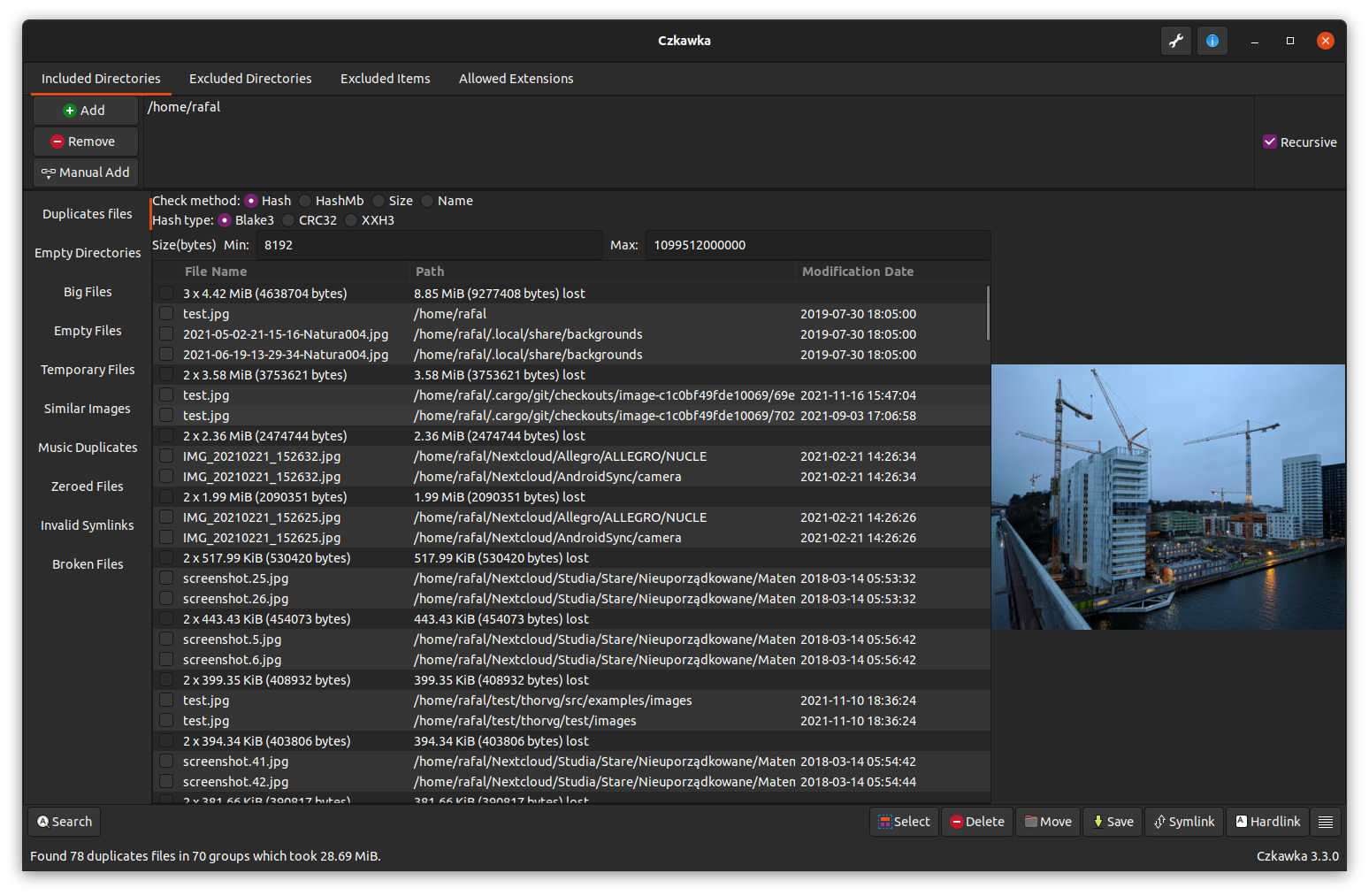Image resolution: width=1369 pixels, height=896 pixels.
Task: Open the Select options popup
Action: pyautogui.click(x=903, y=822)
